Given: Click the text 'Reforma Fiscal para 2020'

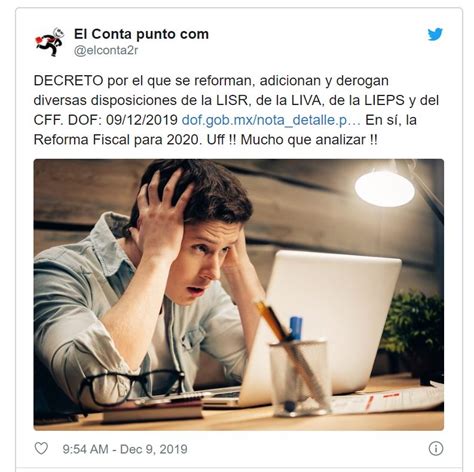Looking at the screenshot, I should point(117,140).
